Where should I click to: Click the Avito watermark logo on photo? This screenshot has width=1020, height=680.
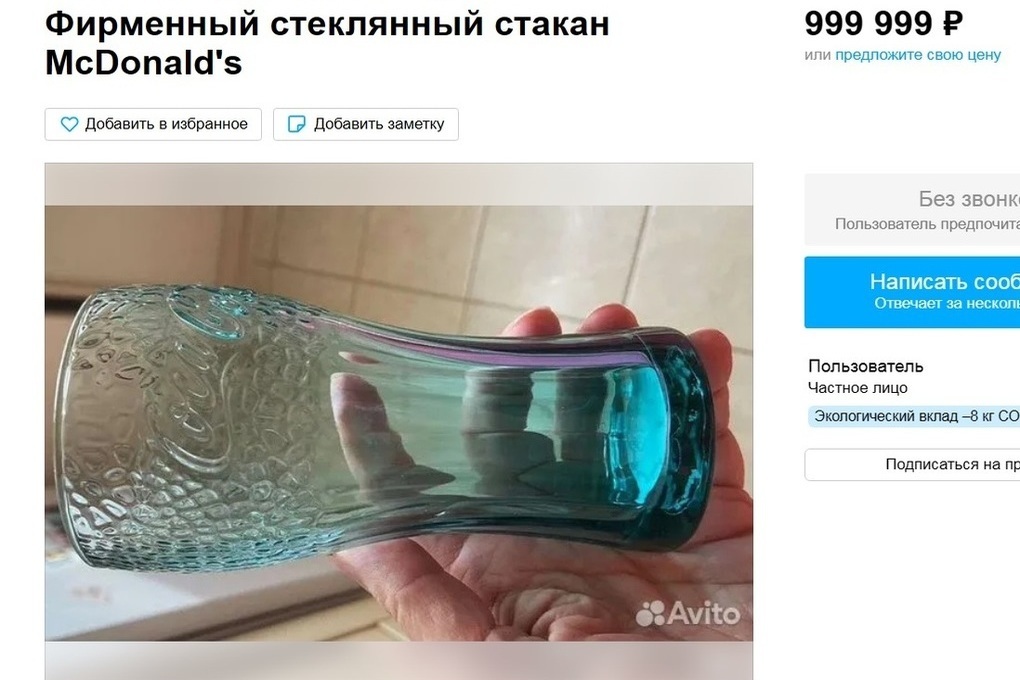point(688,614)
